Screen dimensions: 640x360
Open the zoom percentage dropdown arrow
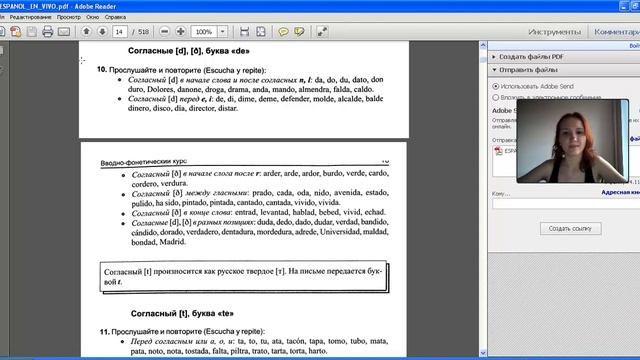click(x=222, y=32)
